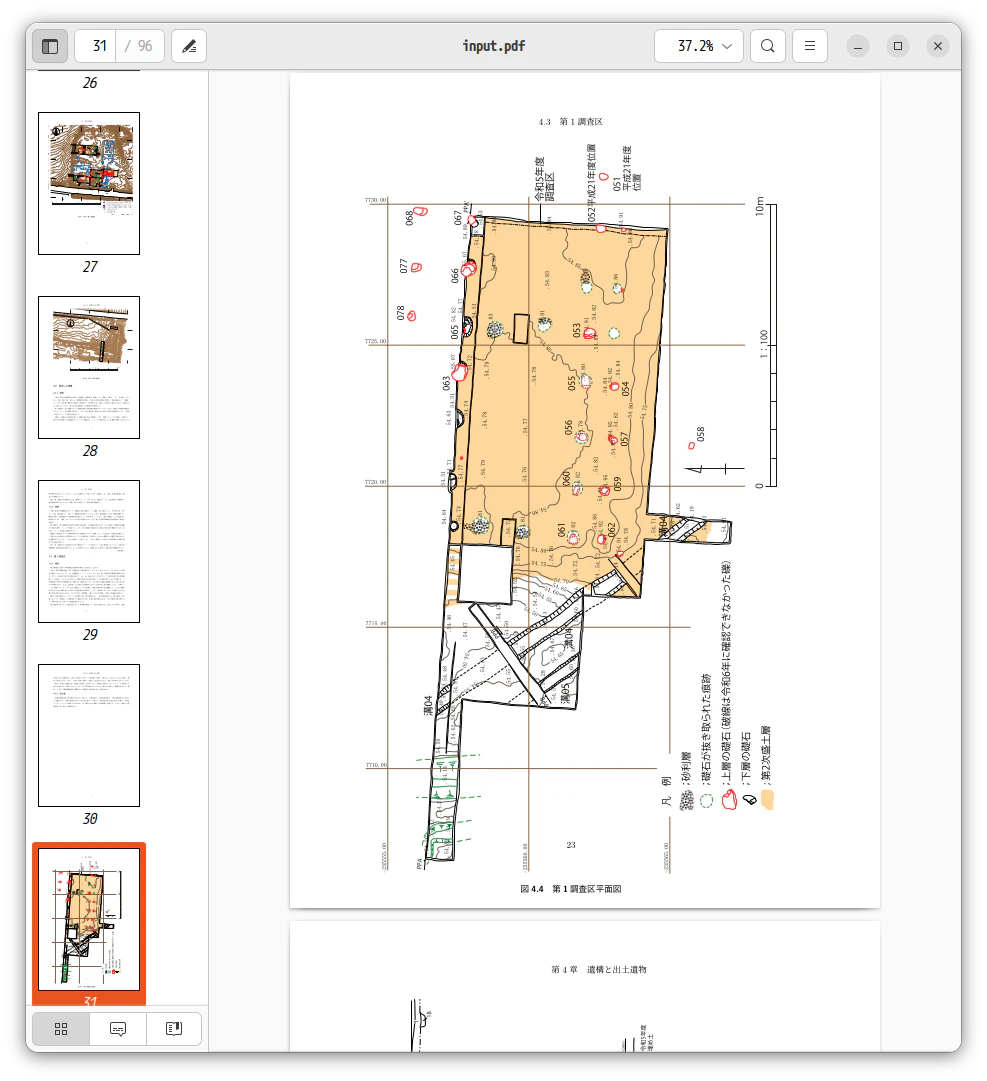Open page 28 thumbnail
Screen dimensions: 987x1081
tap(89, 367)
